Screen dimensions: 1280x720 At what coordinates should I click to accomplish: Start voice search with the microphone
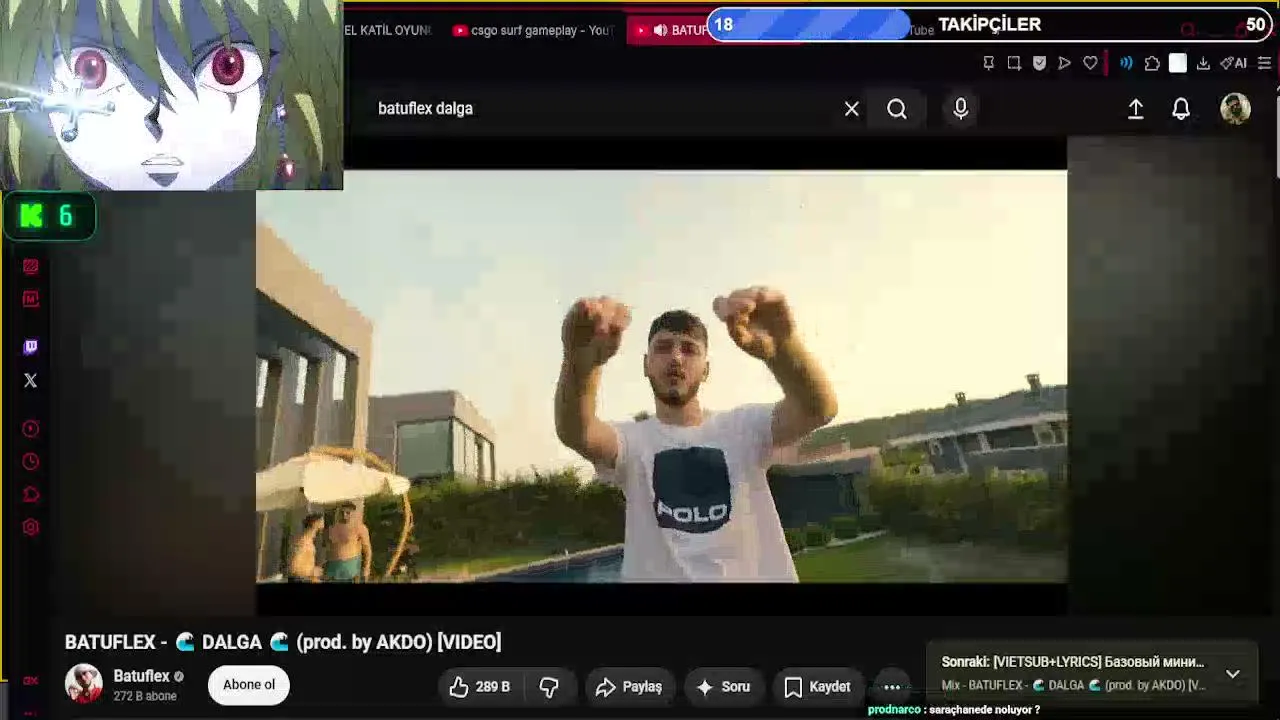tap(961, 109)
